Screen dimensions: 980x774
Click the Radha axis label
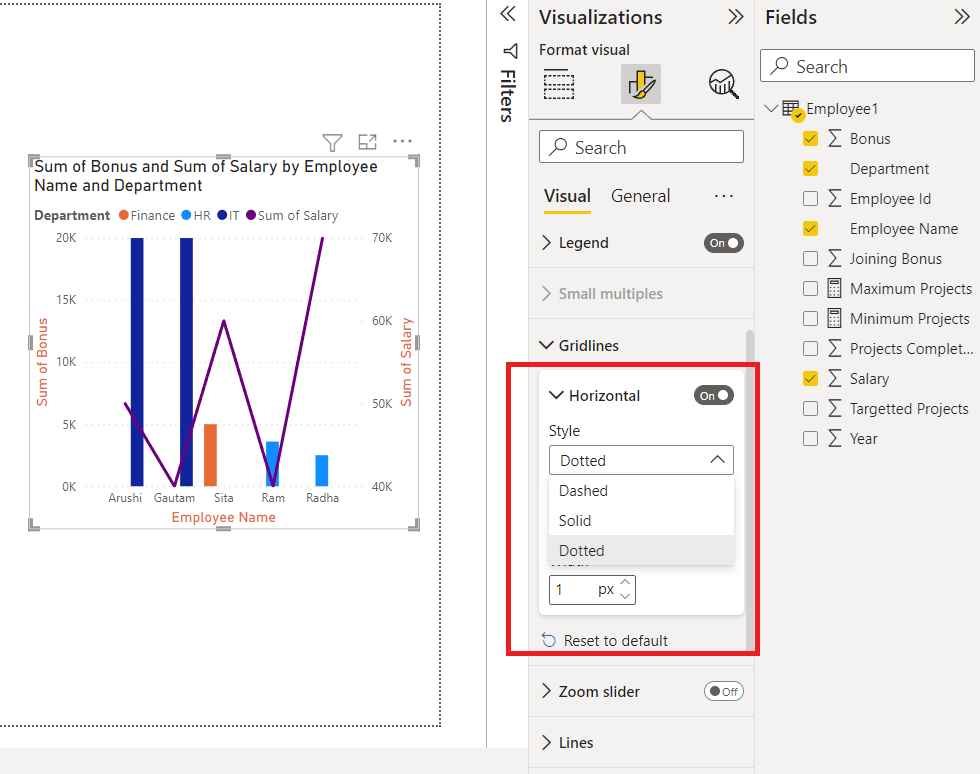point(322,498)
